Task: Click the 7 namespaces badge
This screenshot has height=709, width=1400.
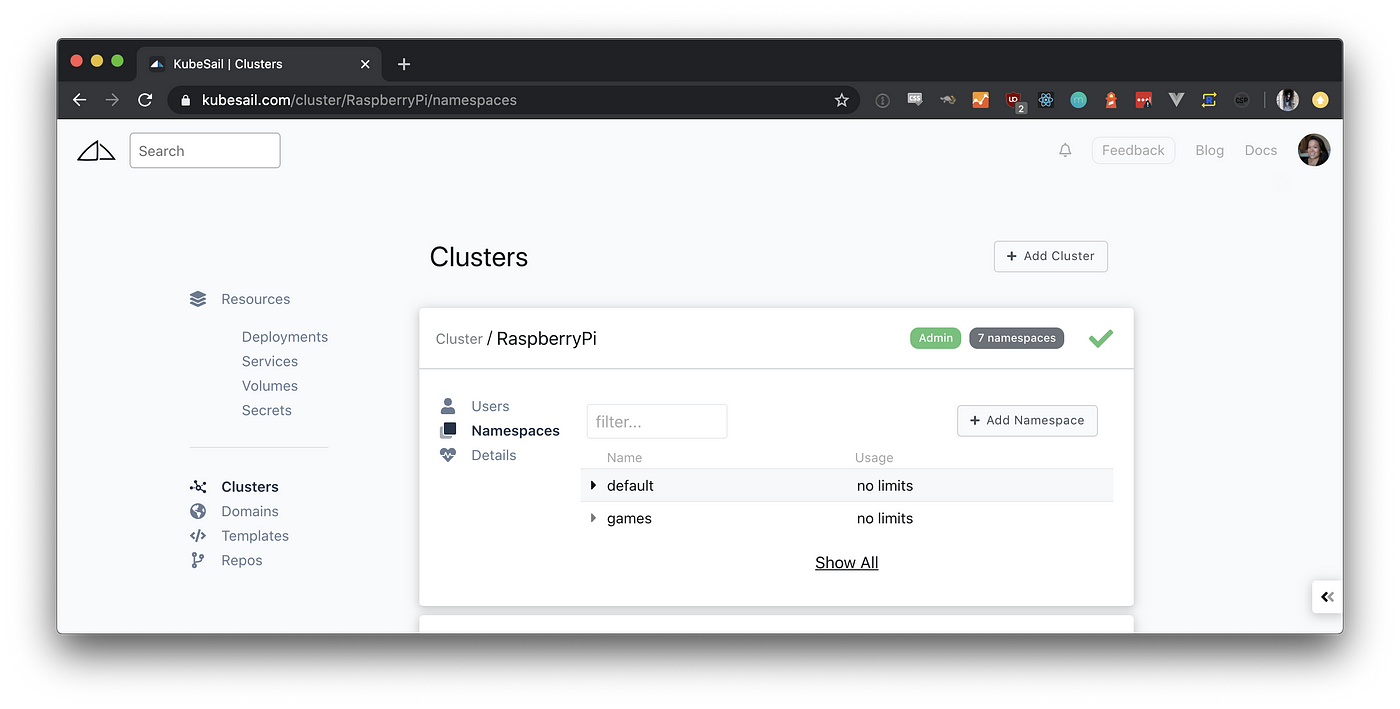Action: (x=1016, y=338)
